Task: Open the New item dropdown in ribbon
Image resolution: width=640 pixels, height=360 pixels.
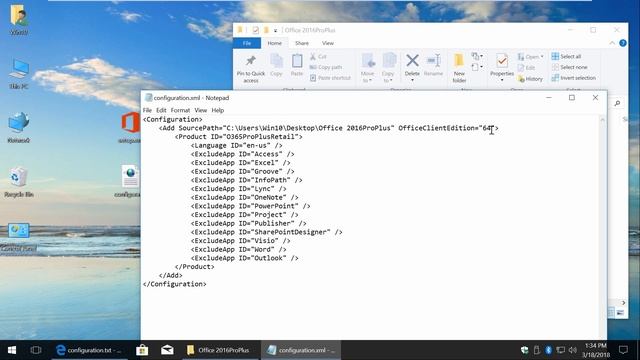Action: click(x=477, y=56)
